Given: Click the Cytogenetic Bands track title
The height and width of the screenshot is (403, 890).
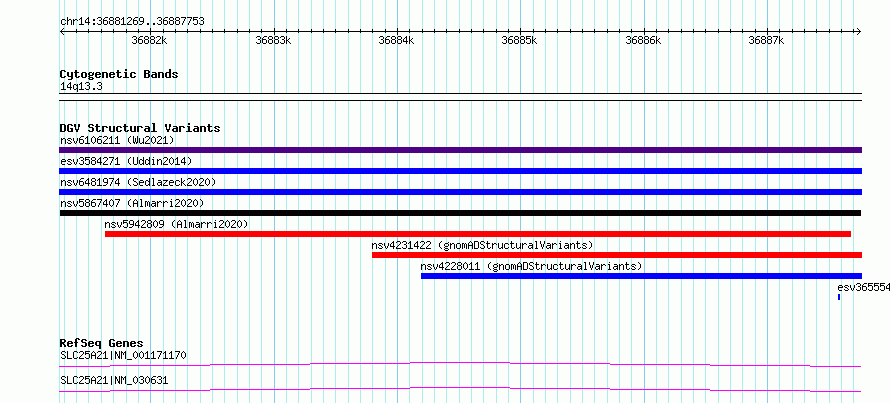Looking at the screenshot, I should [119, 74].
